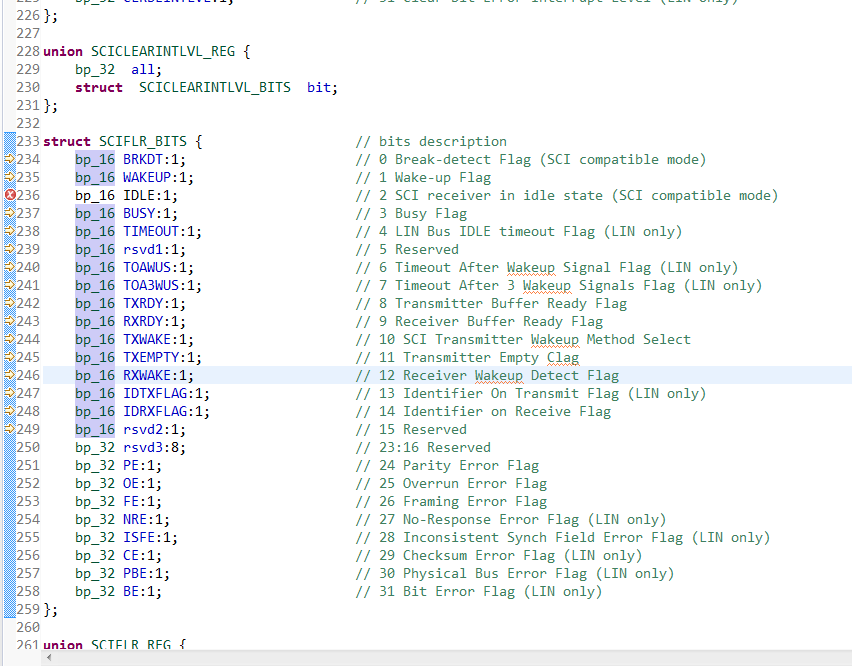
Task: Click the warning arrow marker on line 237
Action: (x=10, y=213)
